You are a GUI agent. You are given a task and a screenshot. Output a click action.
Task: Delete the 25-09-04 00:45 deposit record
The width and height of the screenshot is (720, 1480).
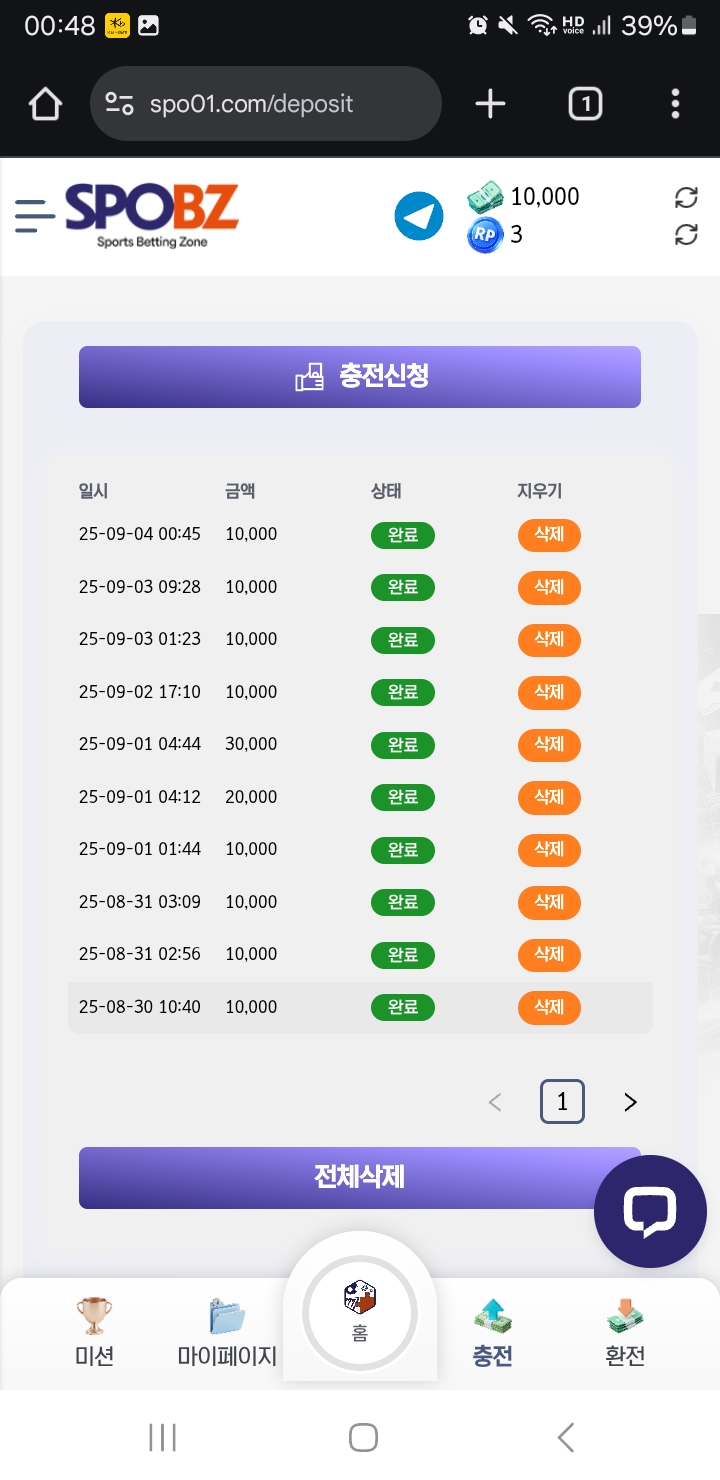[549, 535]
